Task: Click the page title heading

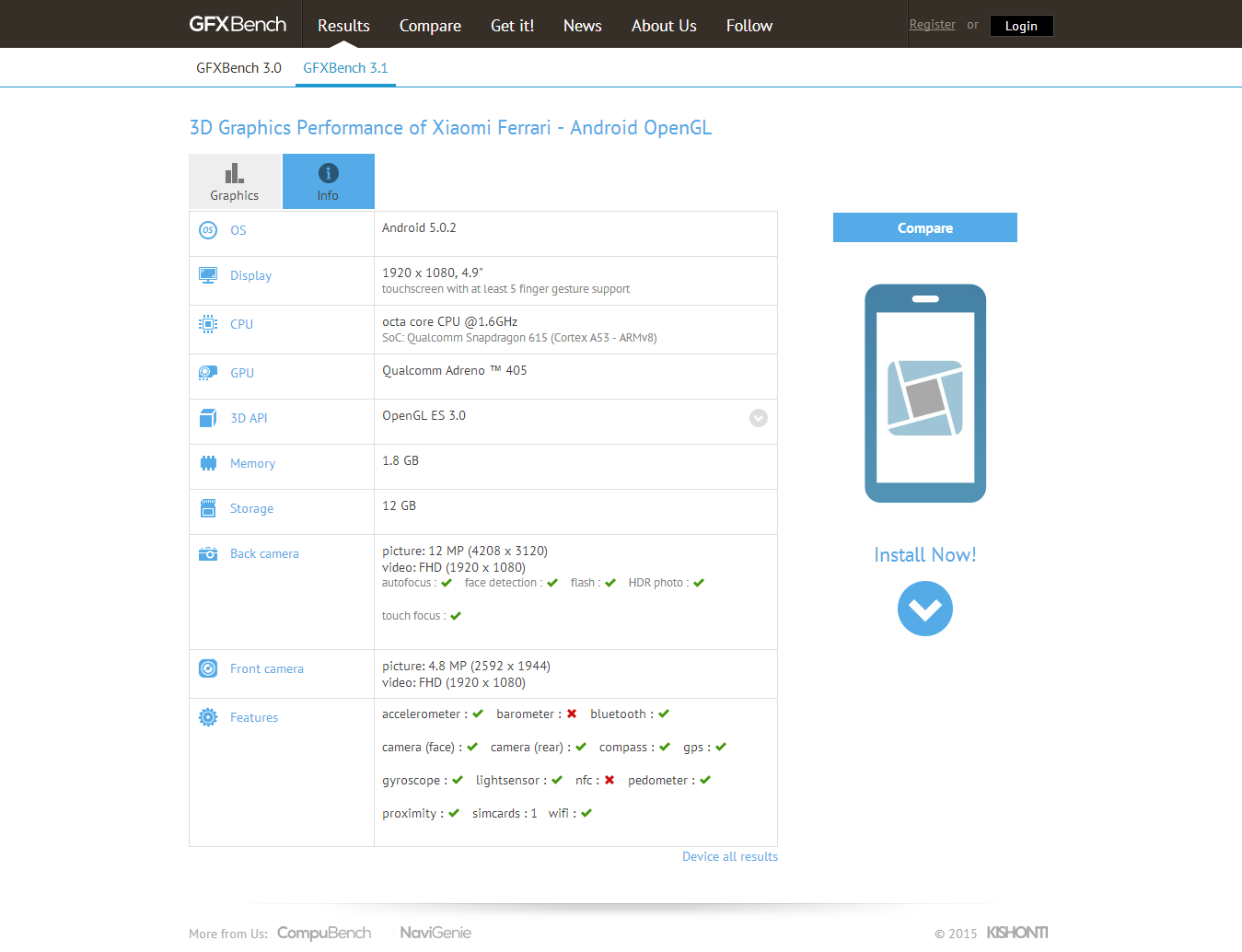Action: pos(450,128)
